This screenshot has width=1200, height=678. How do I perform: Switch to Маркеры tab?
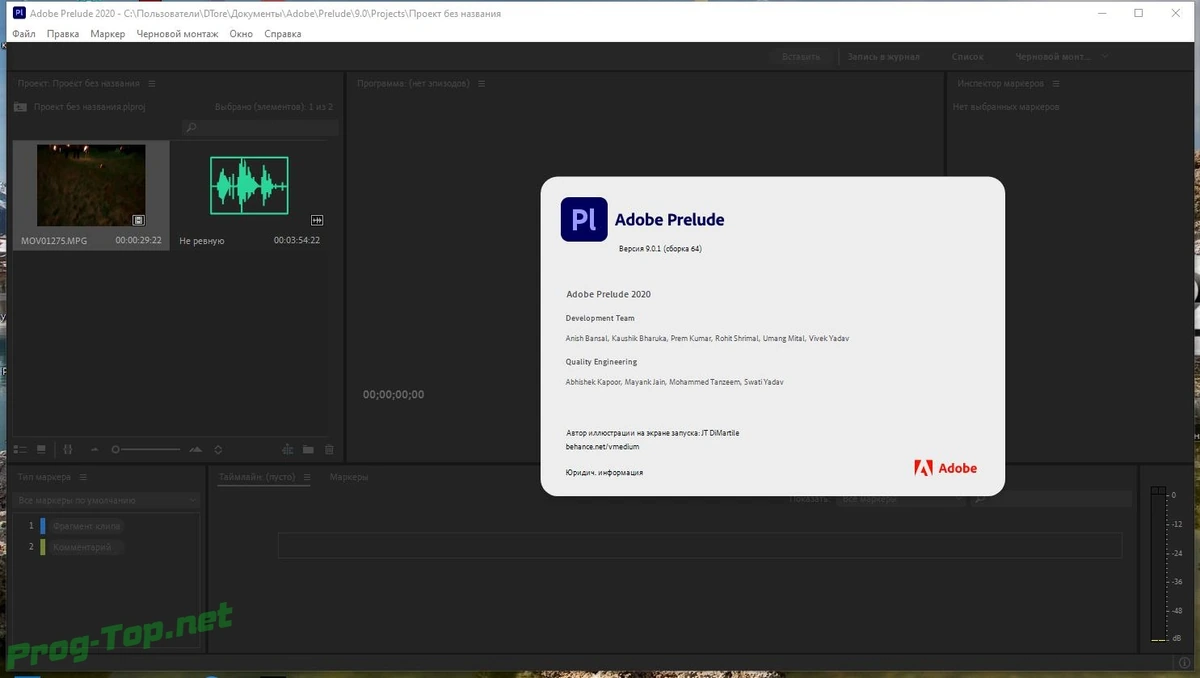349,478
